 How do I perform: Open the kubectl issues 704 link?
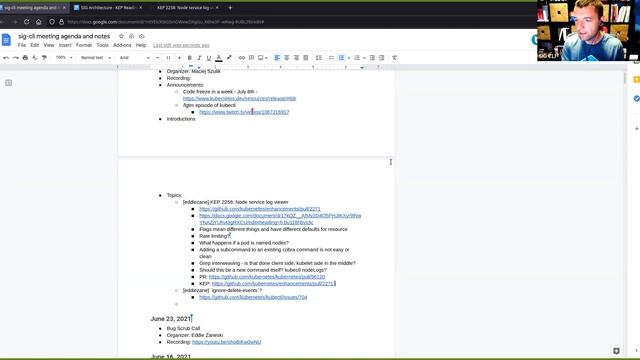[x=253, y=297]
